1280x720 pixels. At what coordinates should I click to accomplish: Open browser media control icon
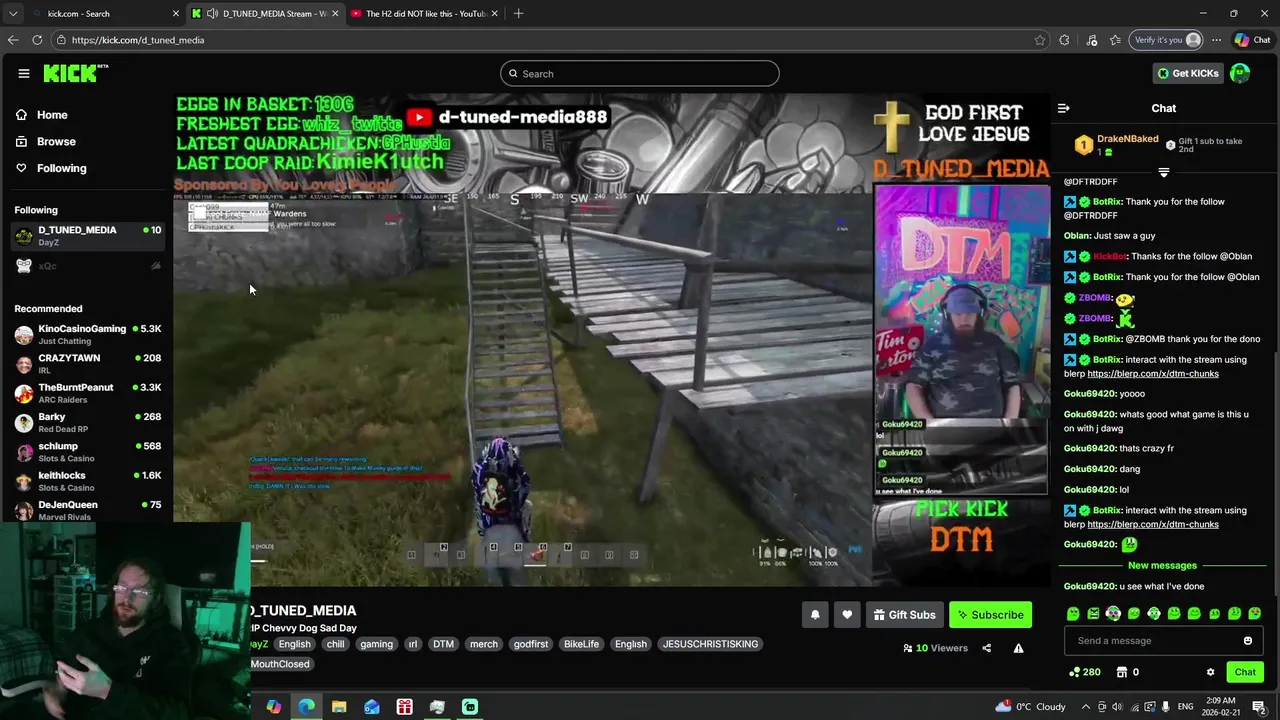pos(1091,40)
